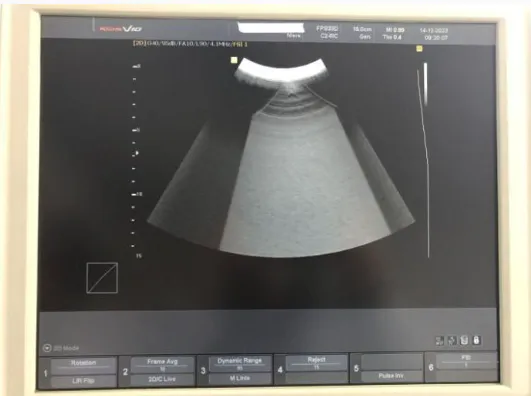Click the yellow marker above the TGC curve
Viewport: 531px width, 396px height.
pyautogui.click(x=419, y=49)
